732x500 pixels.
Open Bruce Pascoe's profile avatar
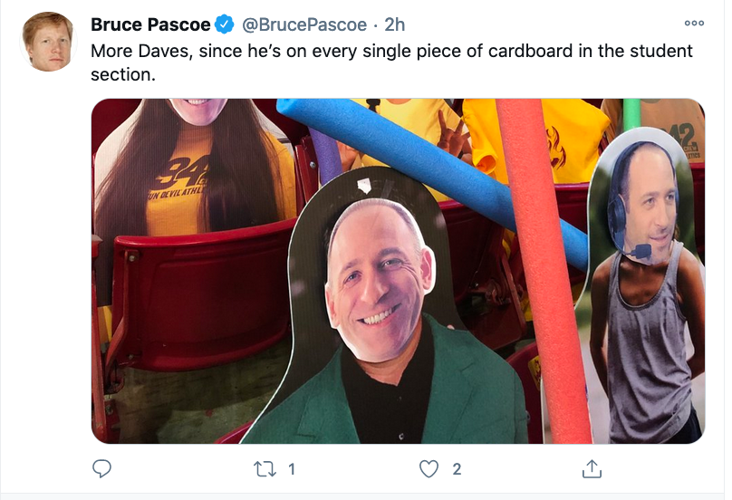49,42
